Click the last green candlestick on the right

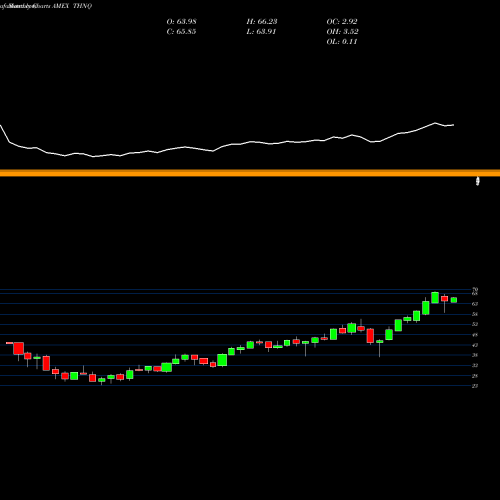point(454,300)
